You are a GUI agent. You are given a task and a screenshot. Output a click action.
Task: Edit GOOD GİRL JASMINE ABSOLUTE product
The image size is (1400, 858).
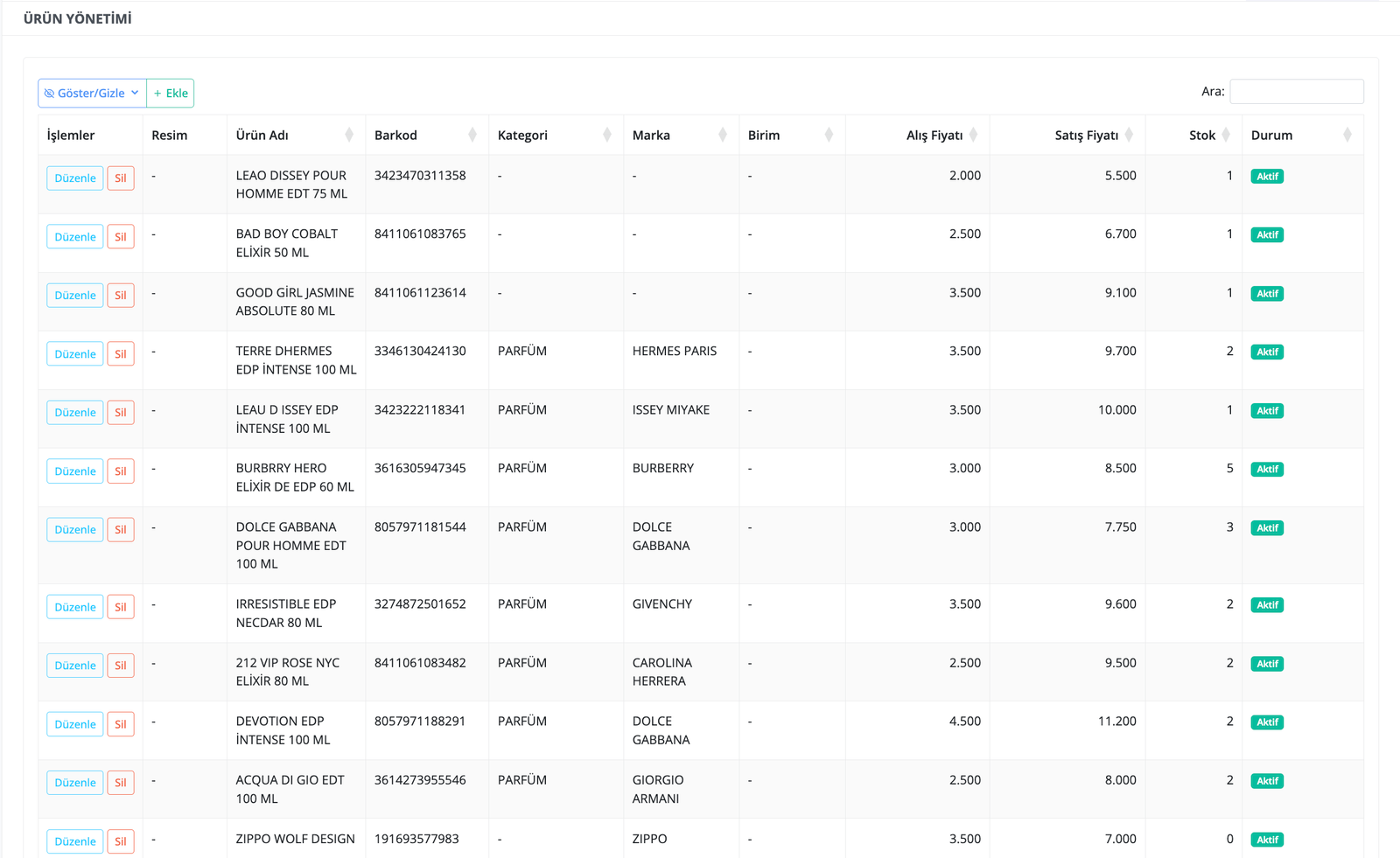(75, 296)
